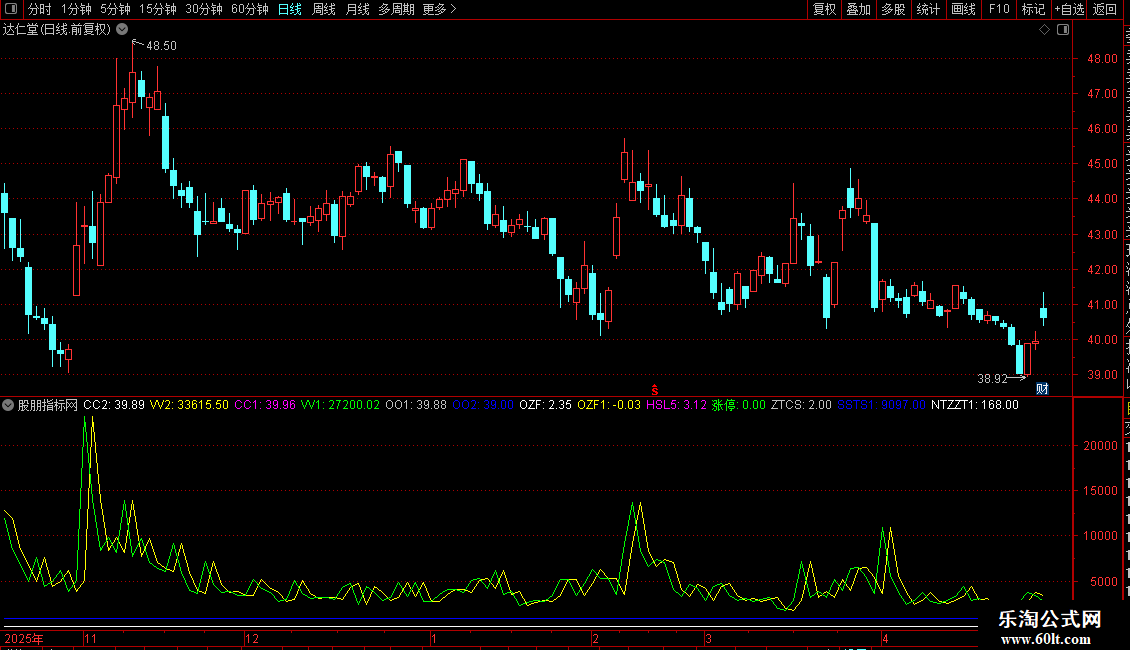Click the 涨停: 0.00 indicator value
Image resolution: width=1130 pixels, height=650 pixels.
coord(739,405)
